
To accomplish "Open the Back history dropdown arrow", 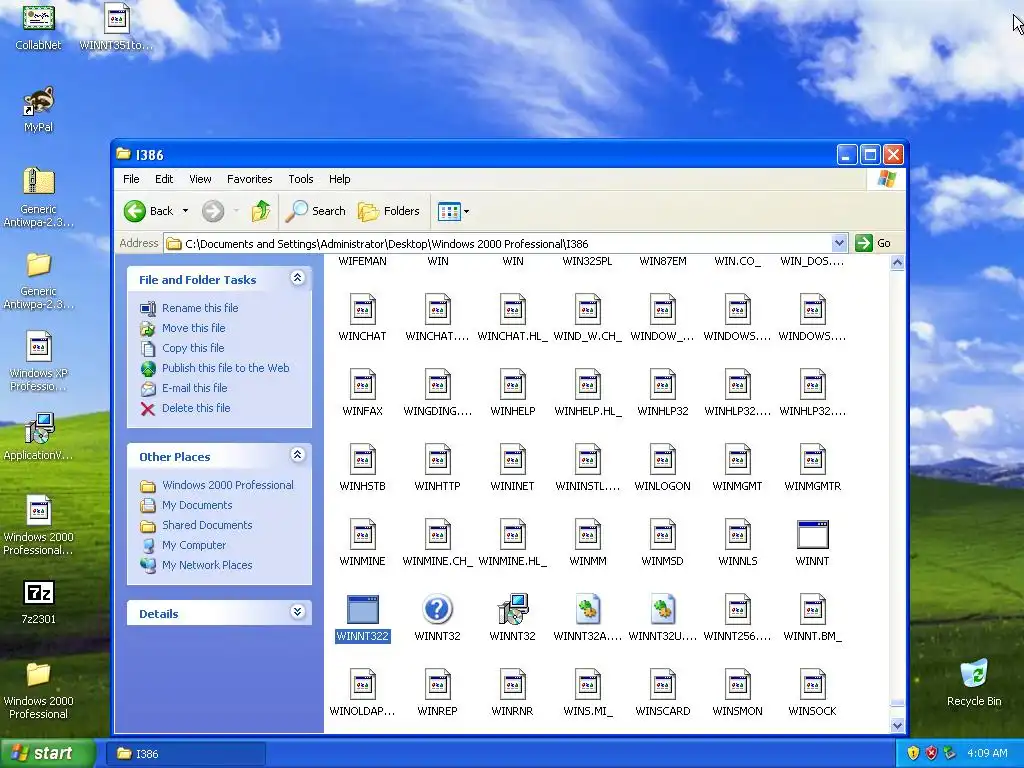I will click(185, 211).
